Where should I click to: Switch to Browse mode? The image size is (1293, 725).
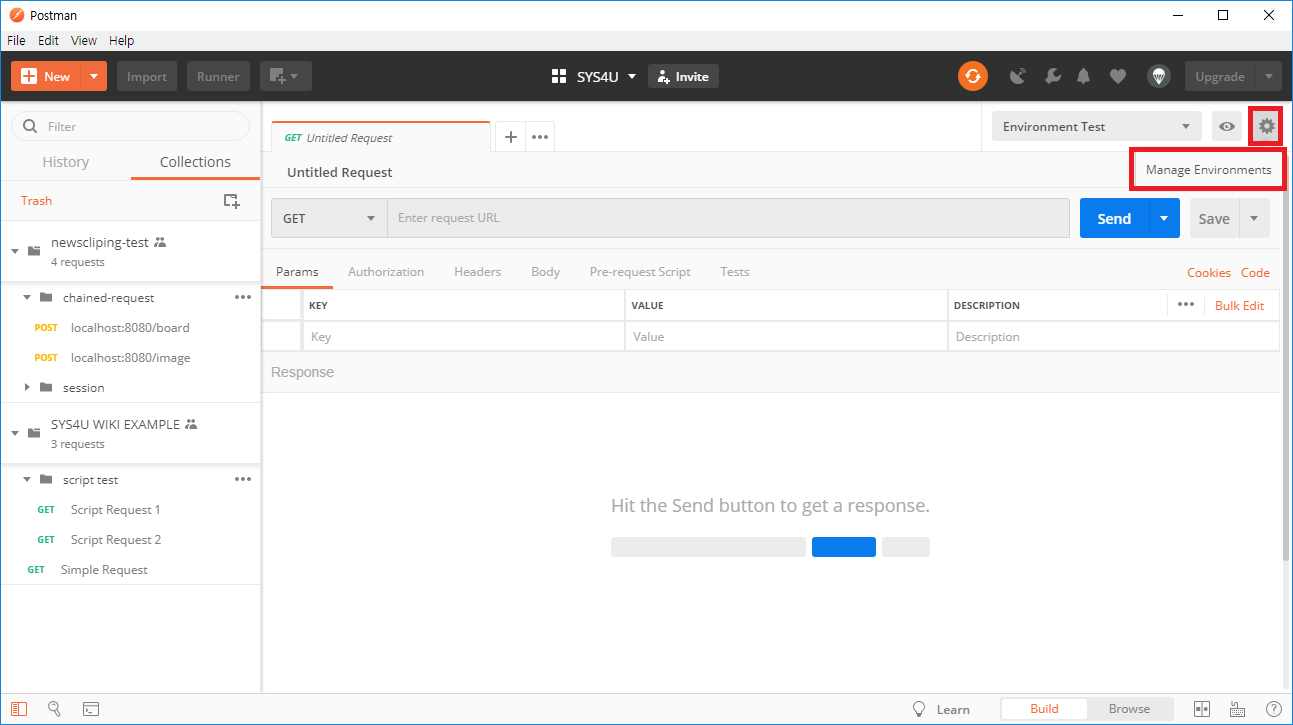pyautogui.click(x=1129, y=709)
